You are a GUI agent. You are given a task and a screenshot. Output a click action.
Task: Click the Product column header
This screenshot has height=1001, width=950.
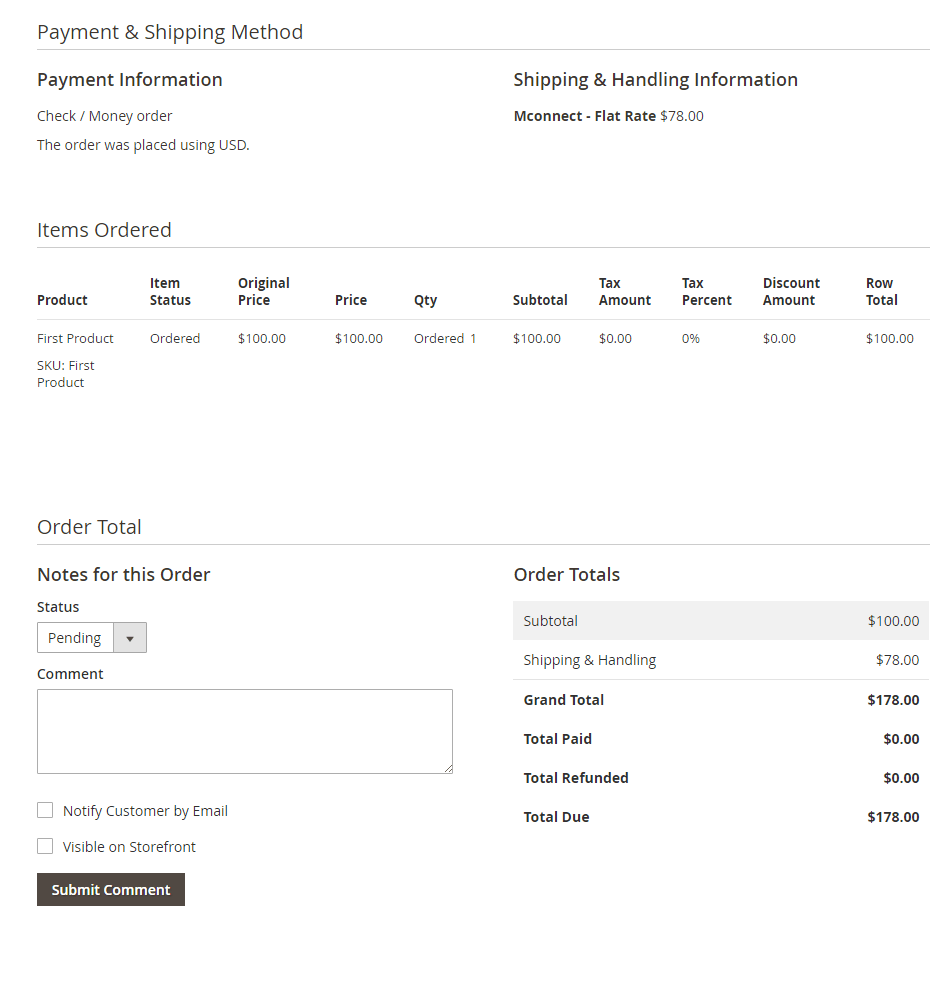pyautogui.click(x=62, y=300)
